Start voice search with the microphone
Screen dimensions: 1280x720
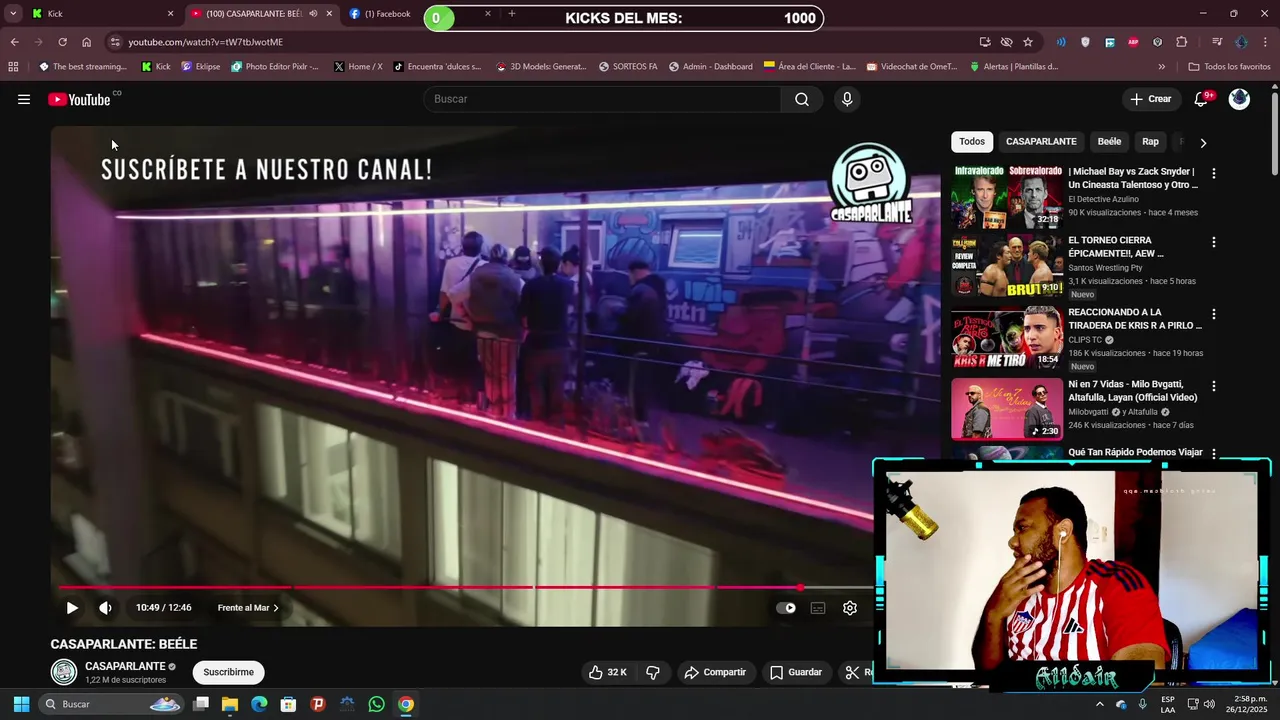point(847,99)
